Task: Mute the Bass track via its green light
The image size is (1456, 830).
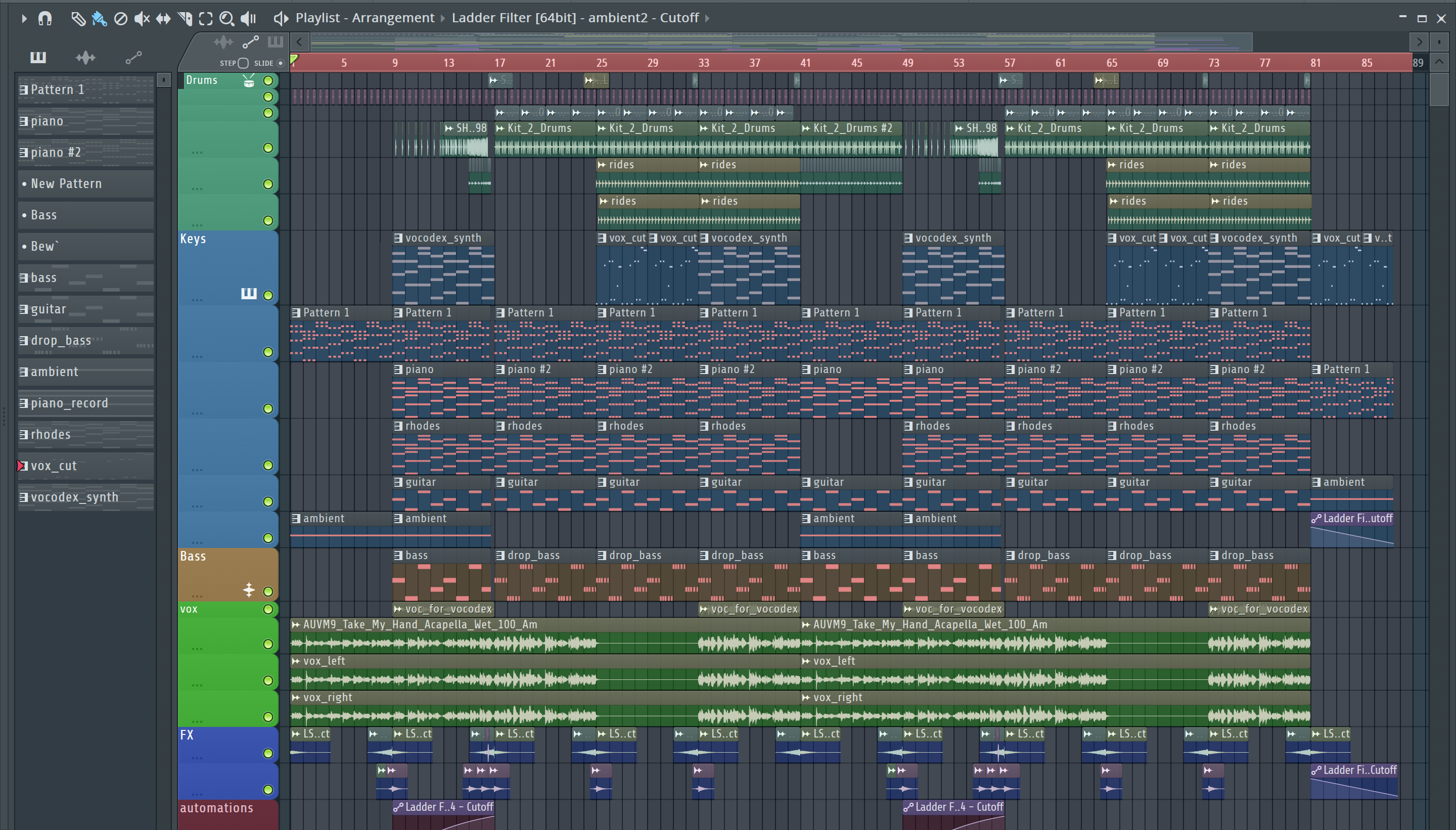Action: [268, 591]
